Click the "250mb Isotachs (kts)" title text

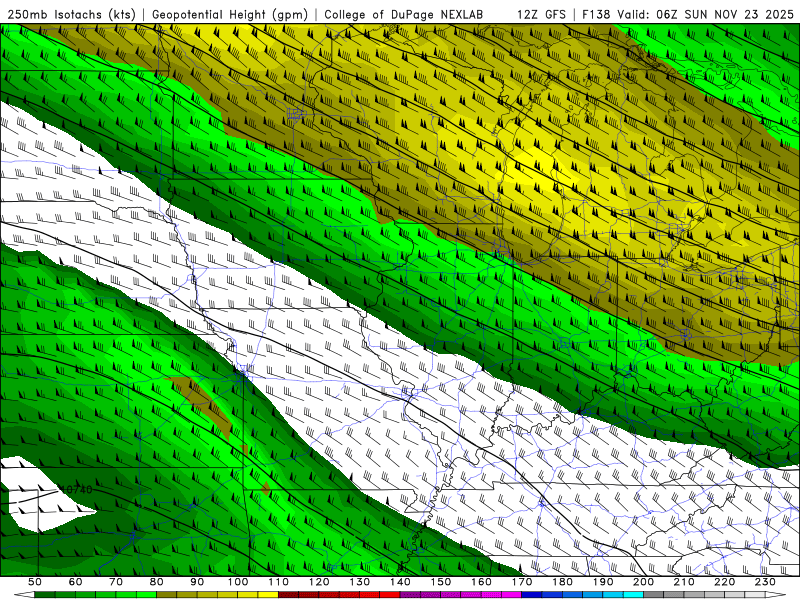[x=72, y=14]
